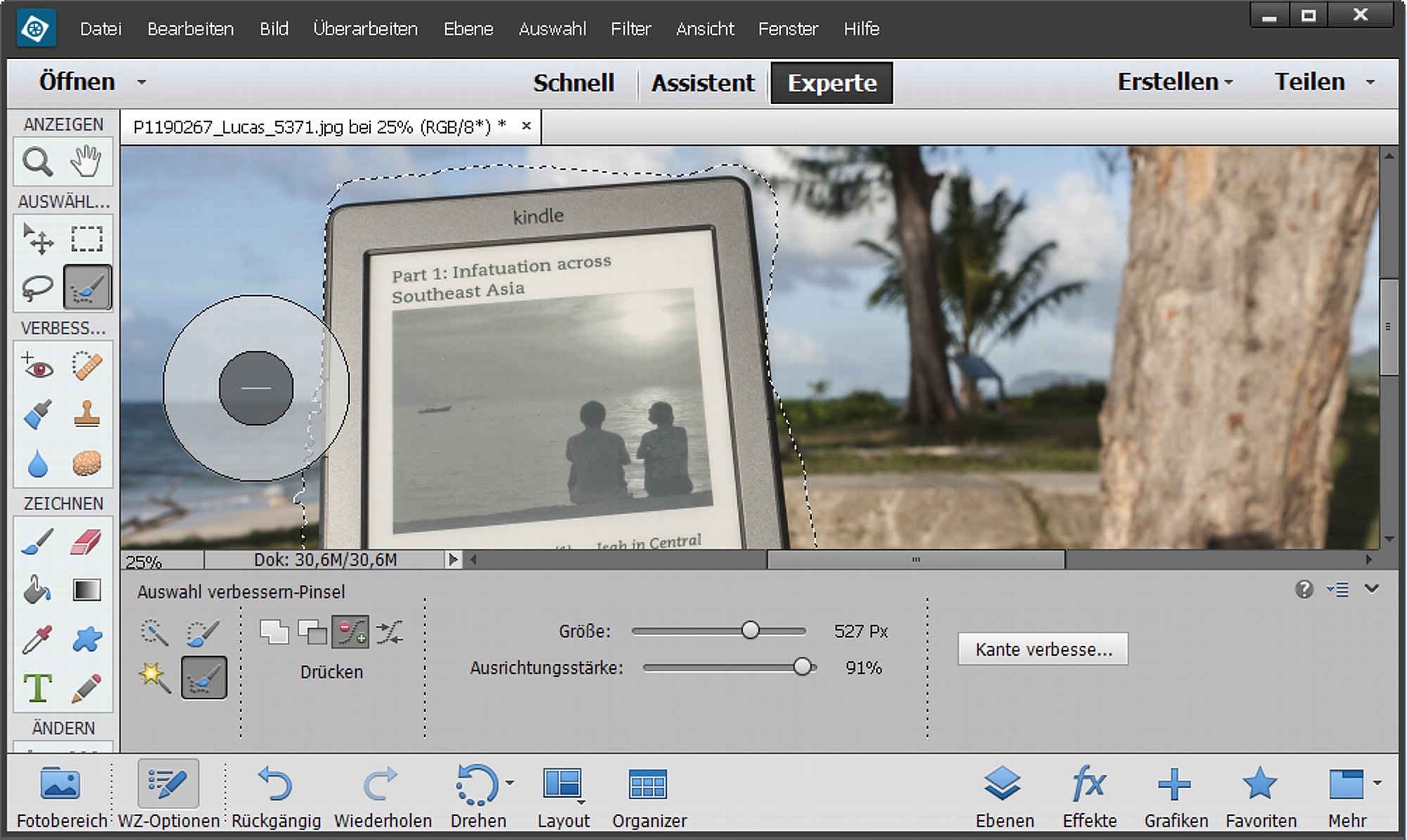Select the Zoom magnifier tool
Viewport: 1407px width, 840px height.
click(37, 162)
